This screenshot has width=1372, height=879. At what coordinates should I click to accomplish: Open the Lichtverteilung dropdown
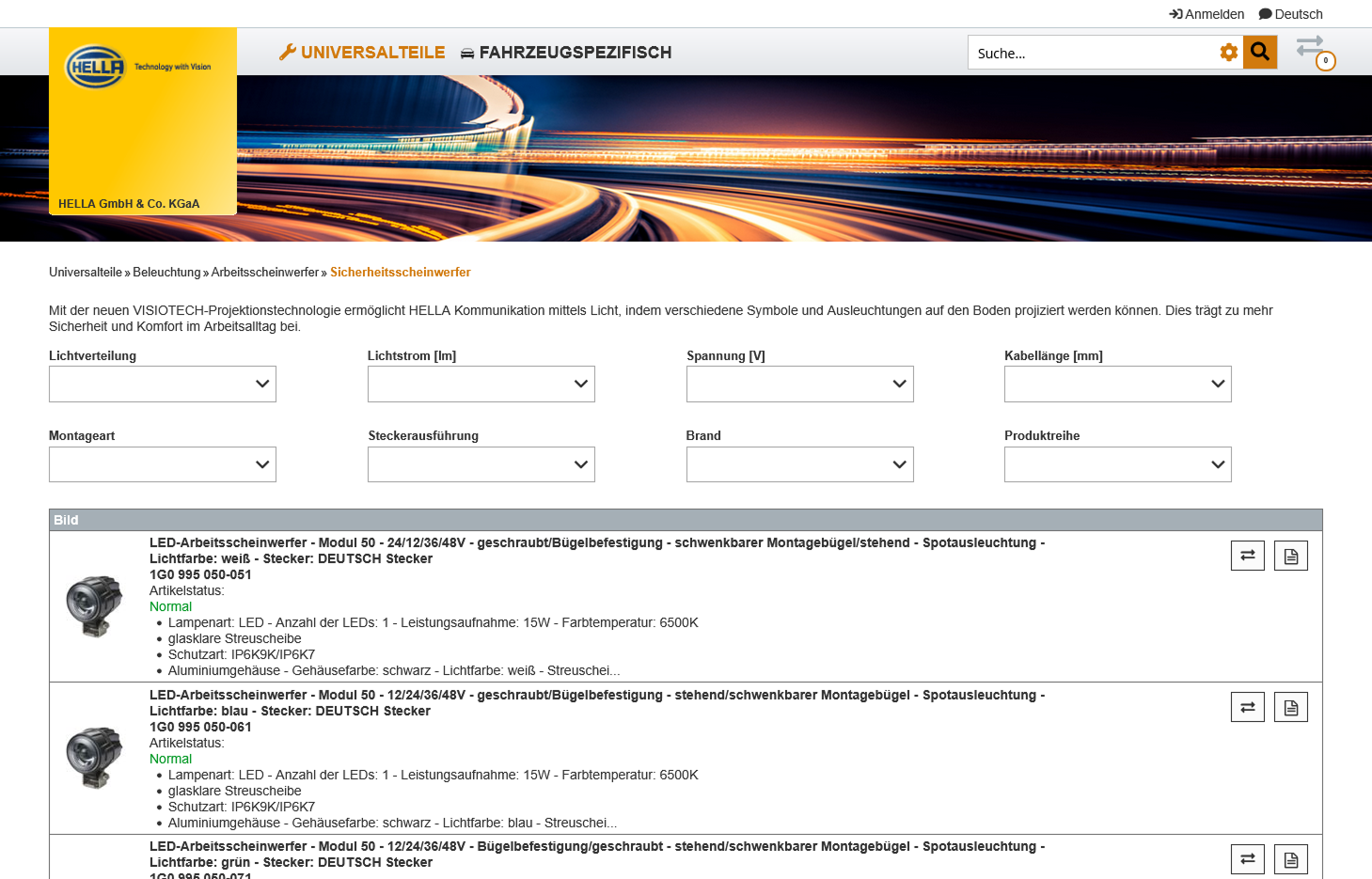(162, 384)
